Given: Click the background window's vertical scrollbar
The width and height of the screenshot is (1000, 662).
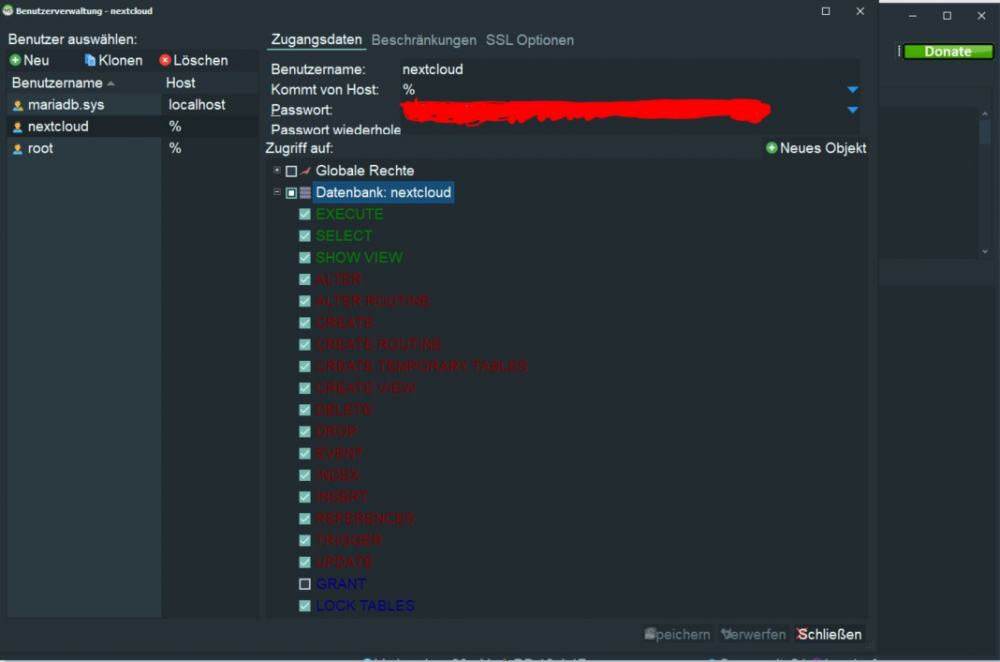Looking at the screenshot, I should 985,182.
